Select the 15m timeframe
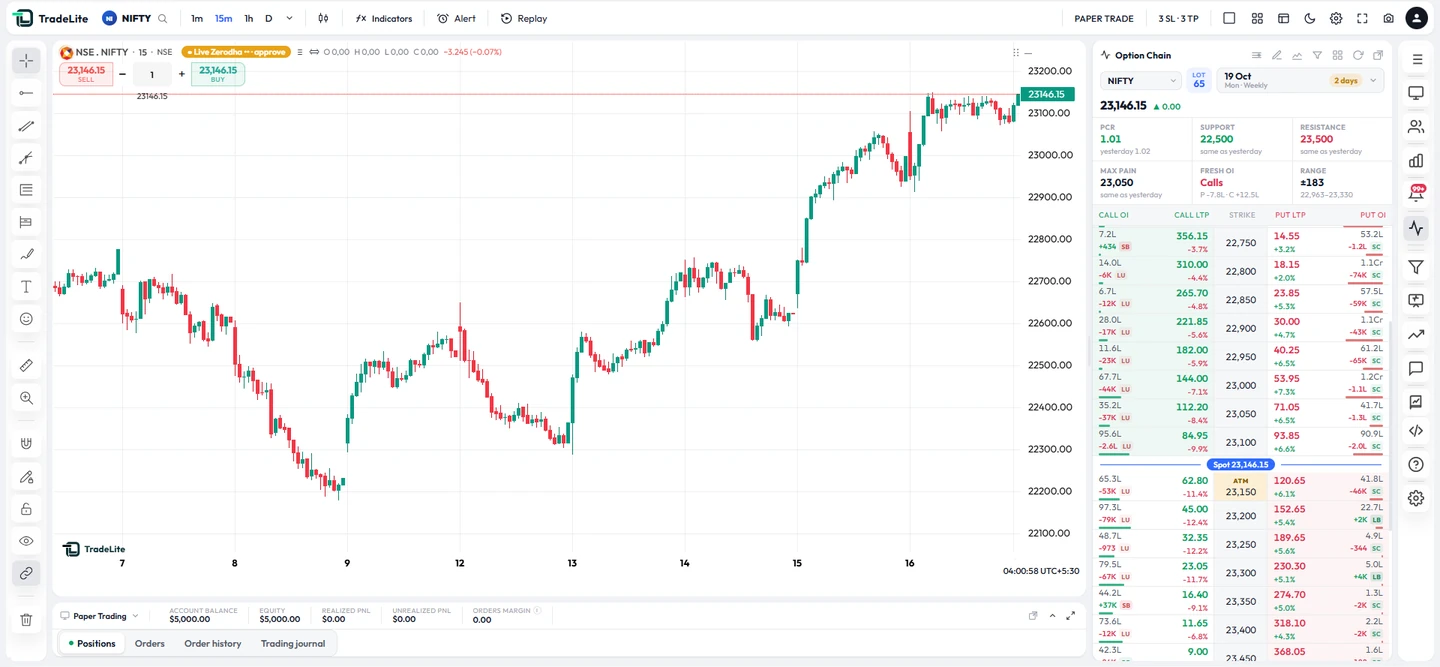The width and height of the screenshot is (1440, 667). coord(224,18)
